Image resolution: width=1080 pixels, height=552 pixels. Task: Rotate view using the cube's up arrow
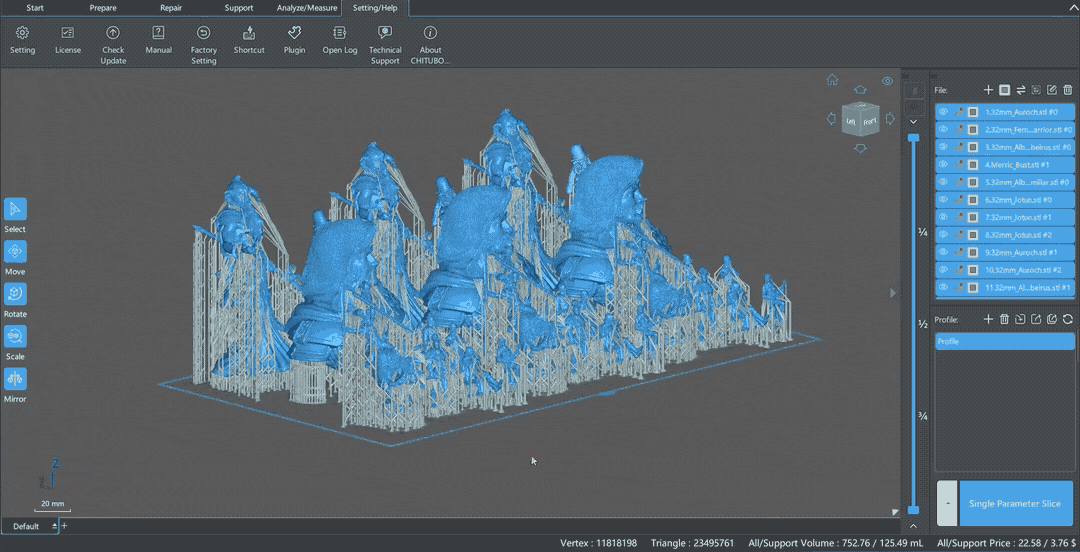point(860,90)
